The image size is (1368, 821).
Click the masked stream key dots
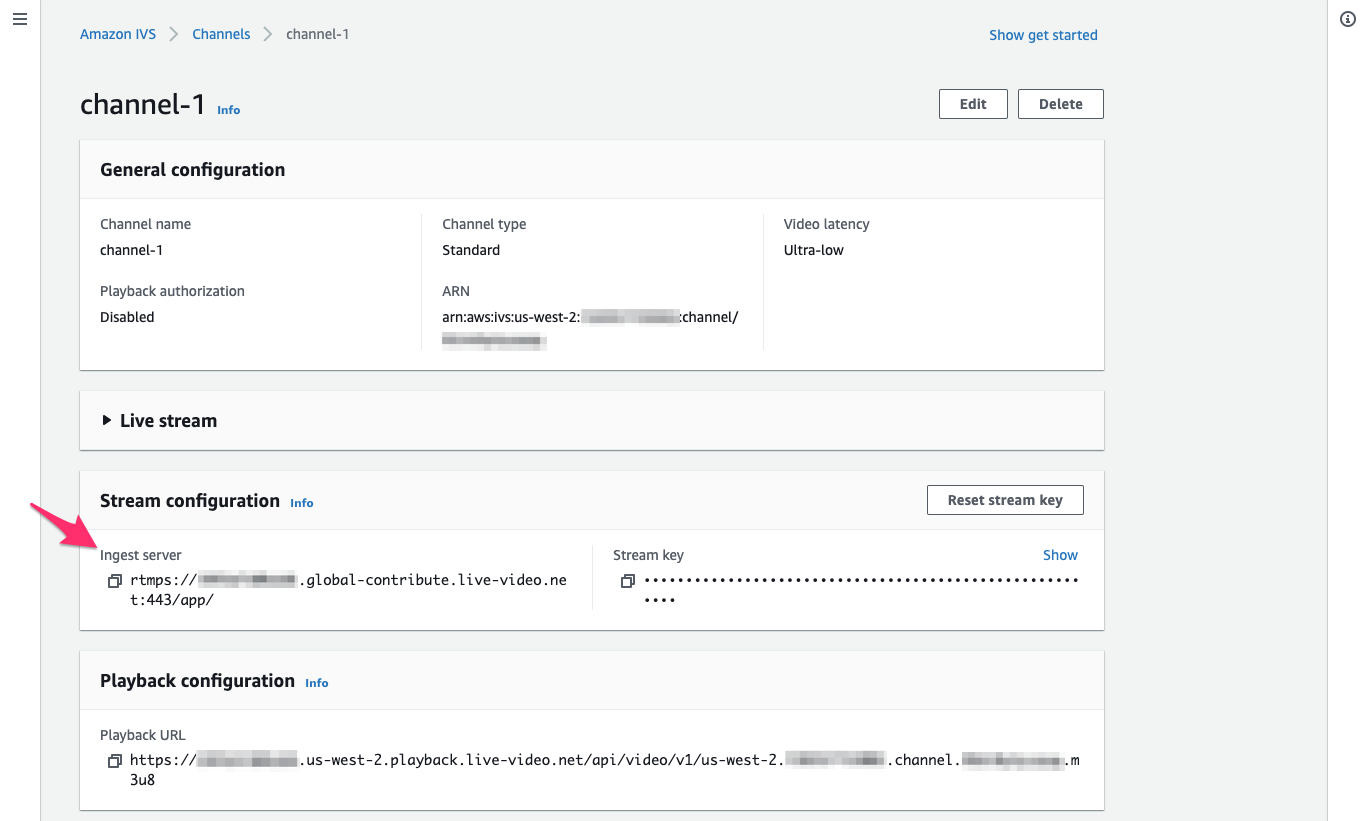click(x=861, y=590)
